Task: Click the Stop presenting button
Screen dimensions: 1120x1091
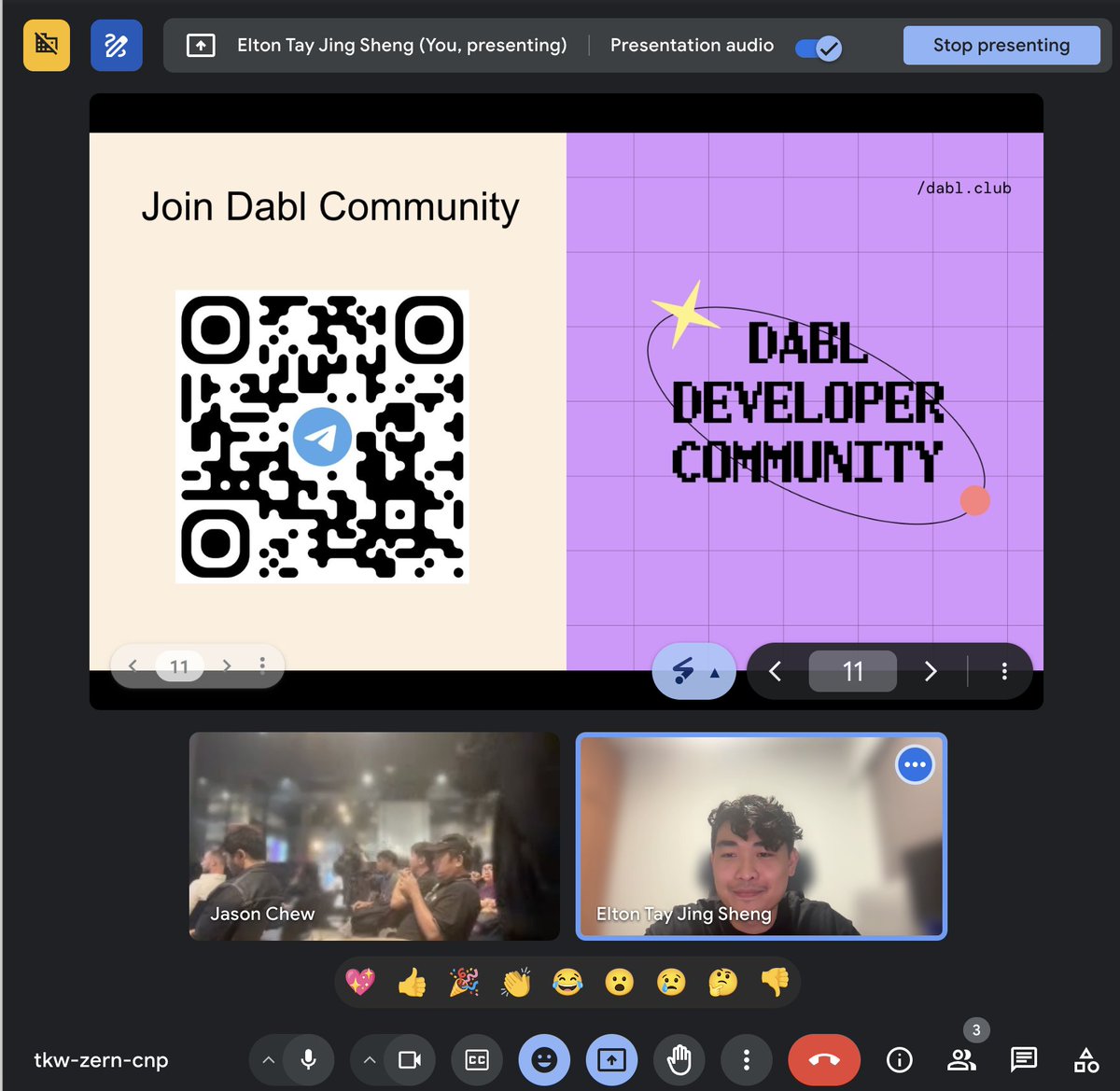Action: (x=1001, y=45)
